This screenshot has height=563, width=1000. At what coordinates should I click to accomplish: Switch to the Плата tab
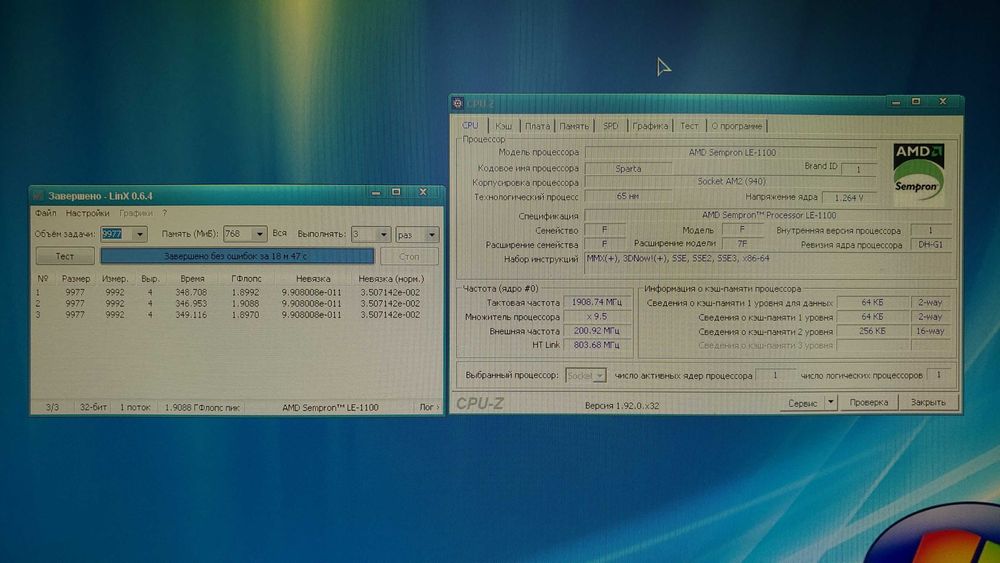[x=537, y=126]
